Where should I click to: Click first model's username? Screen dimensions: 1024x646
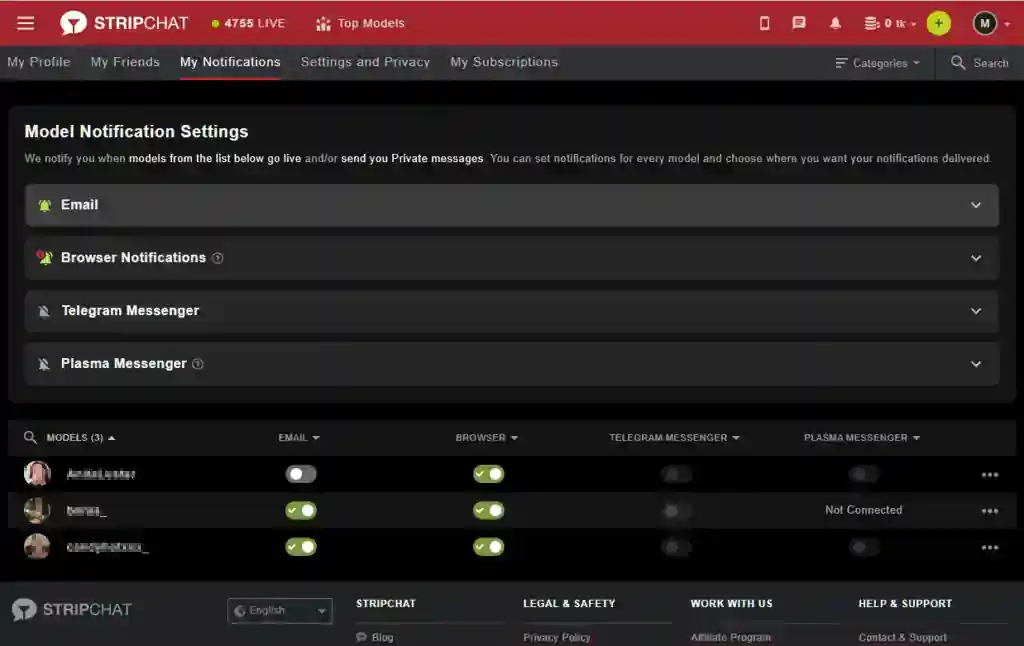(101, 474)
